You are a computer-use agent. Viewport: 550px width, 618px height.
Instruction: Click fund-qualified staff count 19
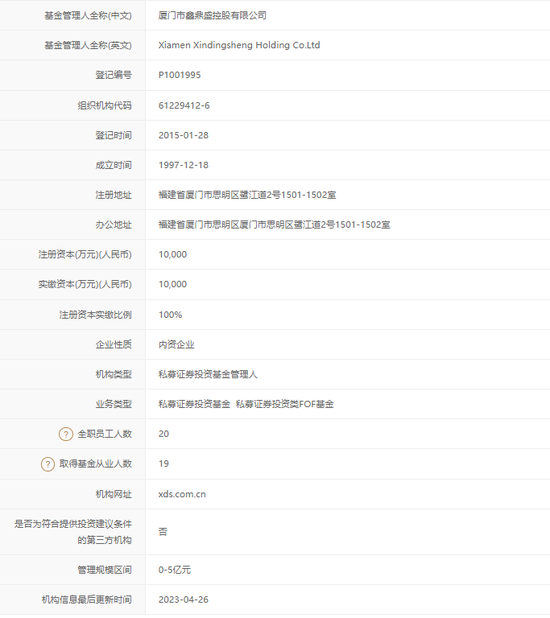click(x=164, y=464)
